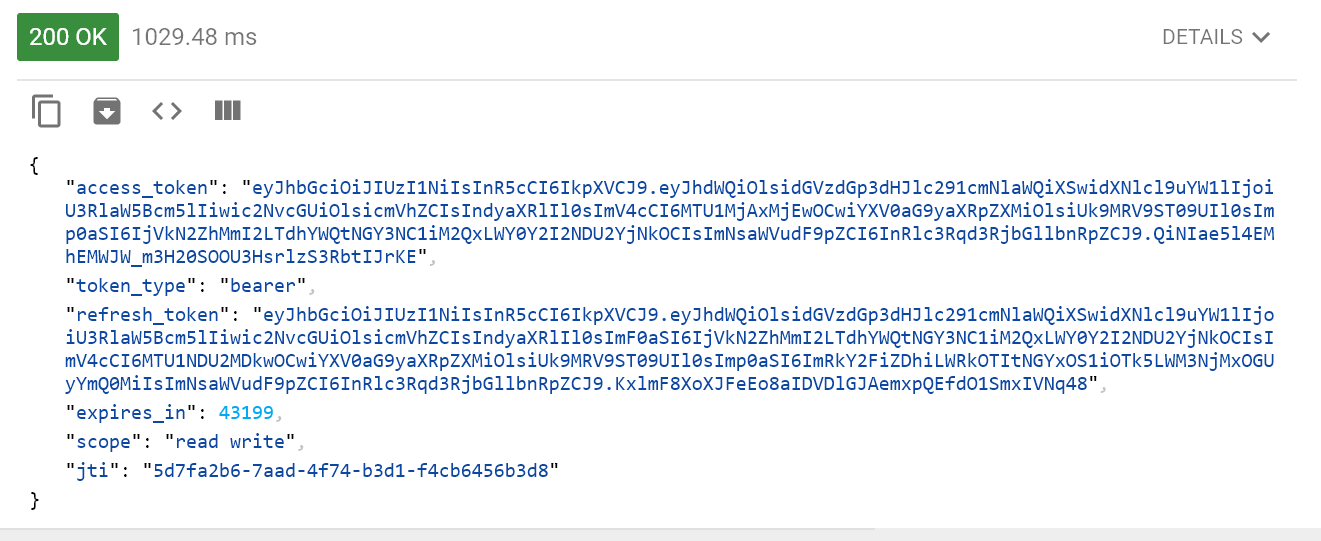
Task: Save the response using the download icon
Action: tap(107, 111)
